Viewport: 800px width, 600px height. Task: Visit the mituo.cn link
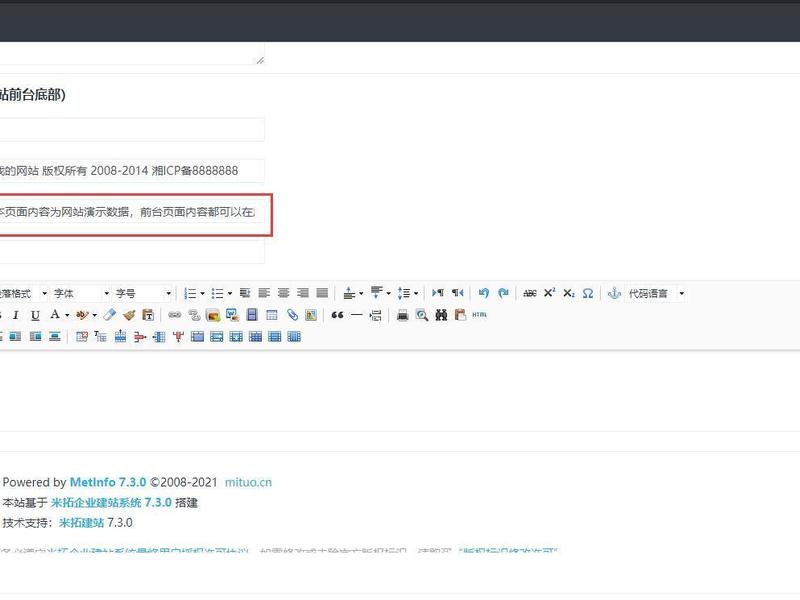click(248, 482)
